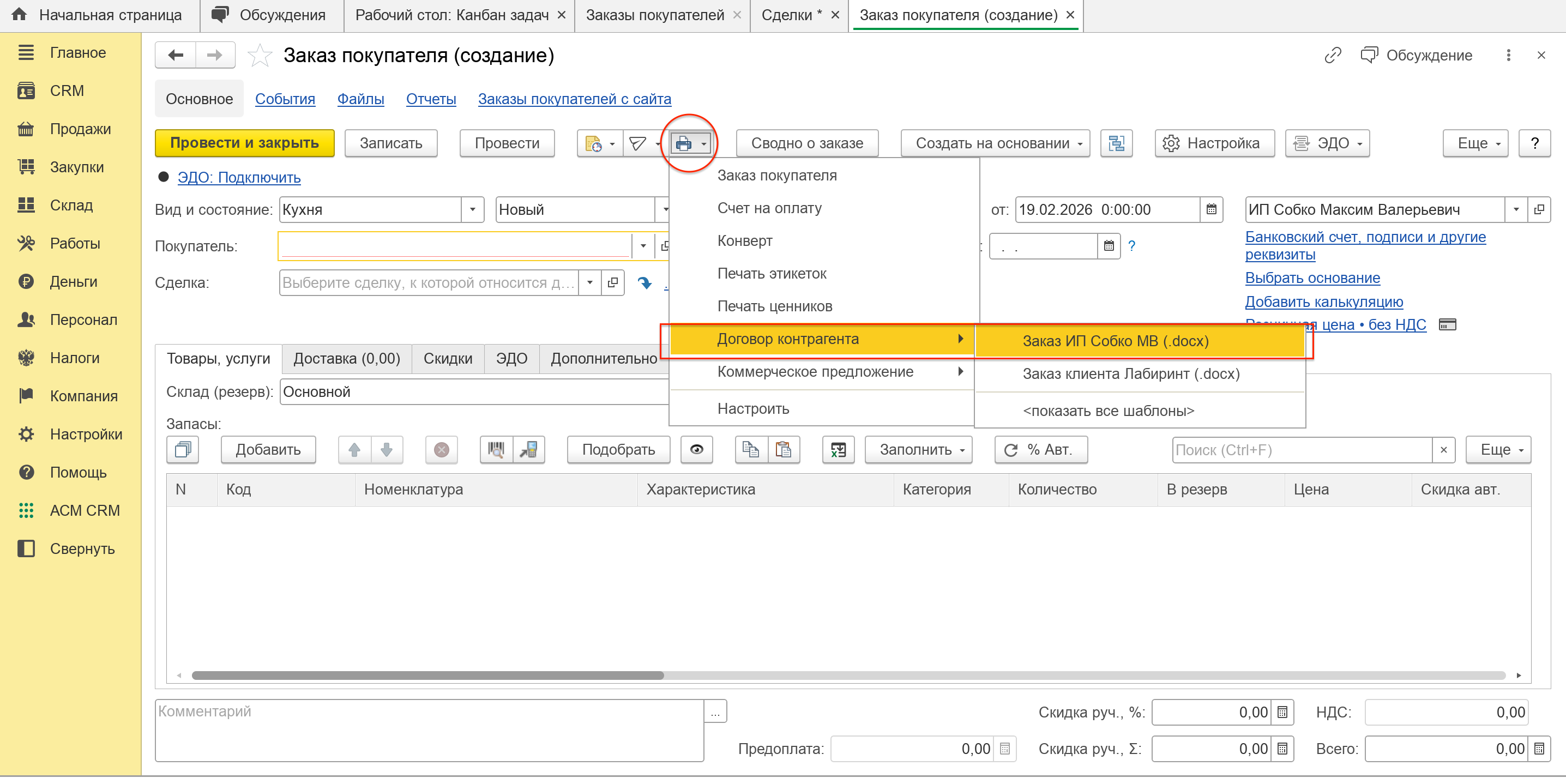Switch to the Доставка tab
The height and width of the screenshot is (784, 1566).
tap(346, 359)
